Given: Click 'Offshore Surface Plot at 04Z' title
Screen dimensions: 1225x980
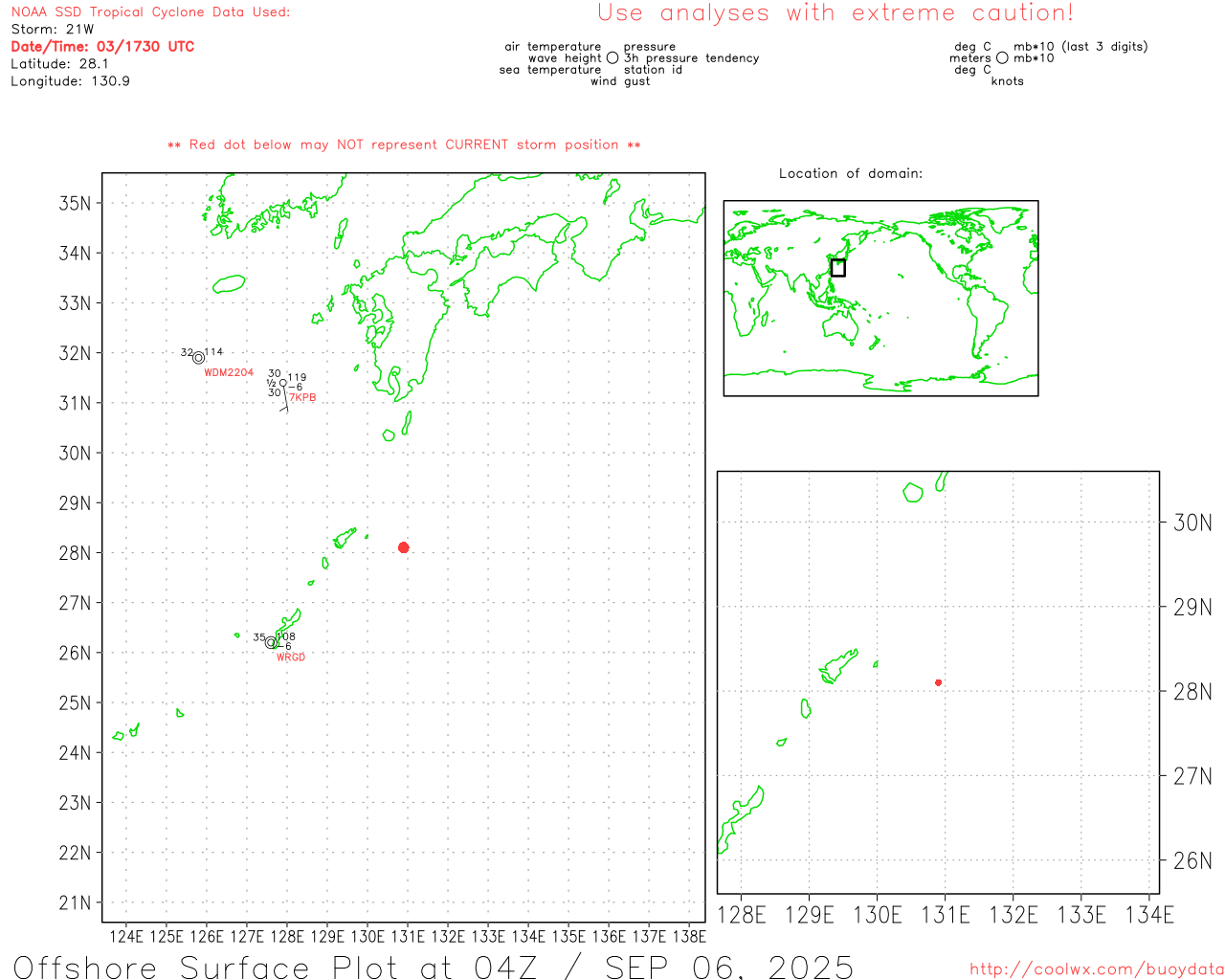Looking at the screenshot, I should [277, 967].
